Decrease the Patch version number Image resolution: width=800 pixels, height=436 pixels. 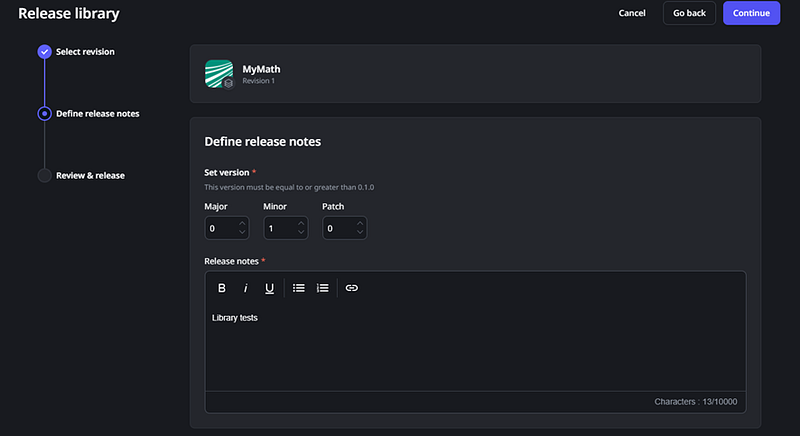[360, 232]
